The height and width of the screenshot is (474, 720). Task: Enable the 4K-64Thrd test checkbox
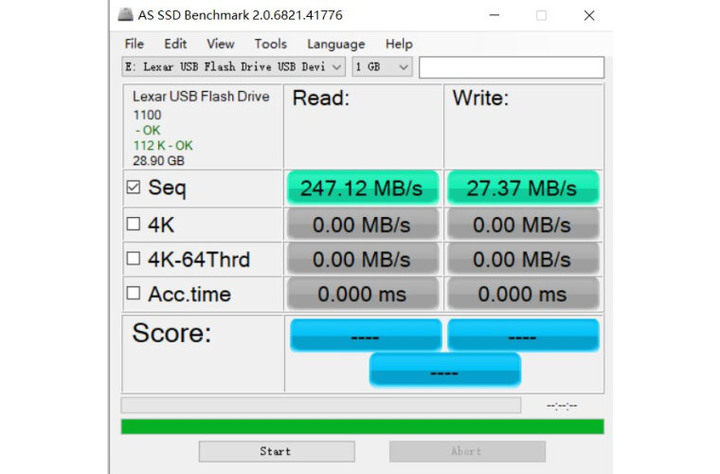[133, 258]
